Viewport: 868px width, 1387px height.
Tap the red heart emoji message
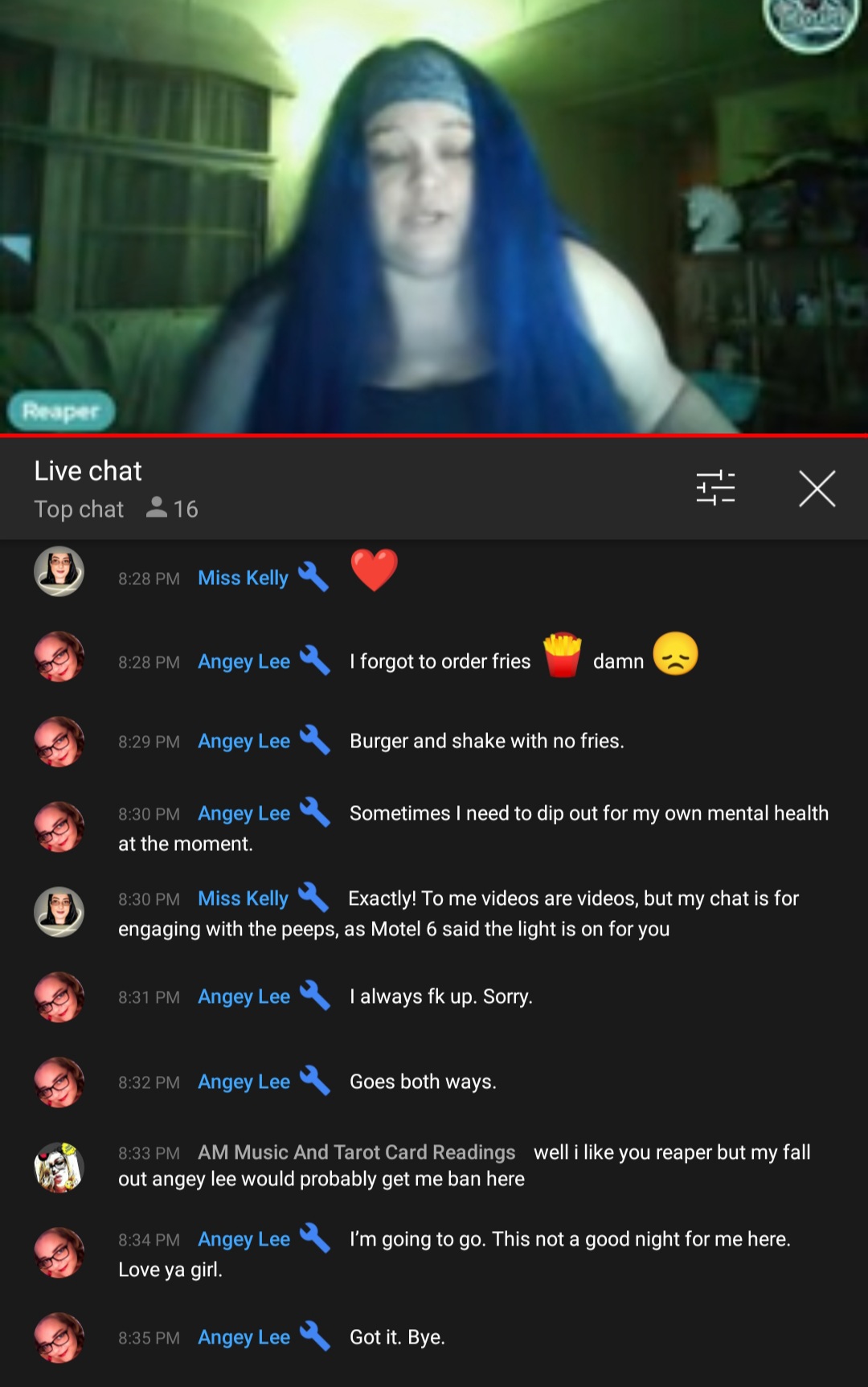coord(375,570)
